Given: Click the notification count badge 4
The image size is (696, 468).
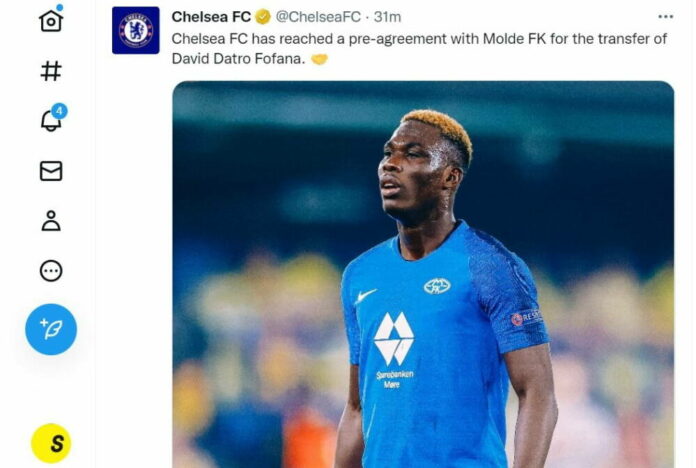Looking at the screenshot, I should [59, 111].
